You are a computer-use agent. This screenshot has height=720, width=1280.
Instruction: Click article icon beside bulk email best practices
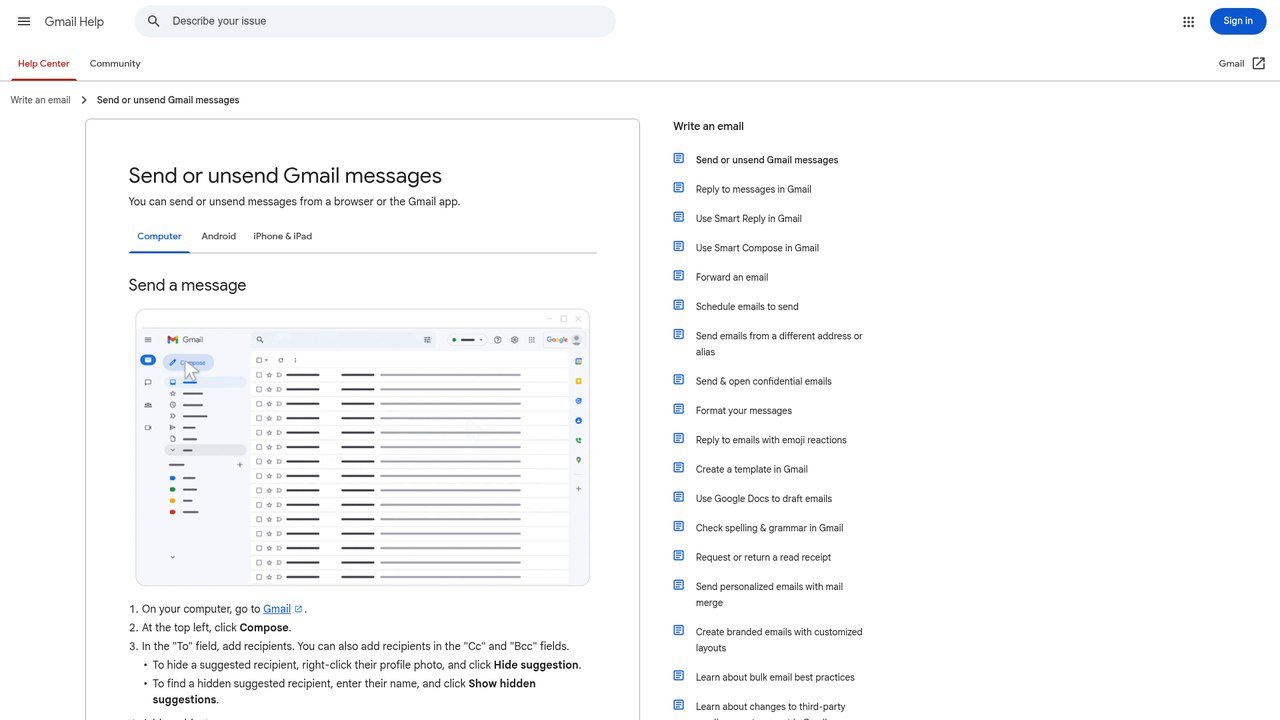(x=679, y=676)
